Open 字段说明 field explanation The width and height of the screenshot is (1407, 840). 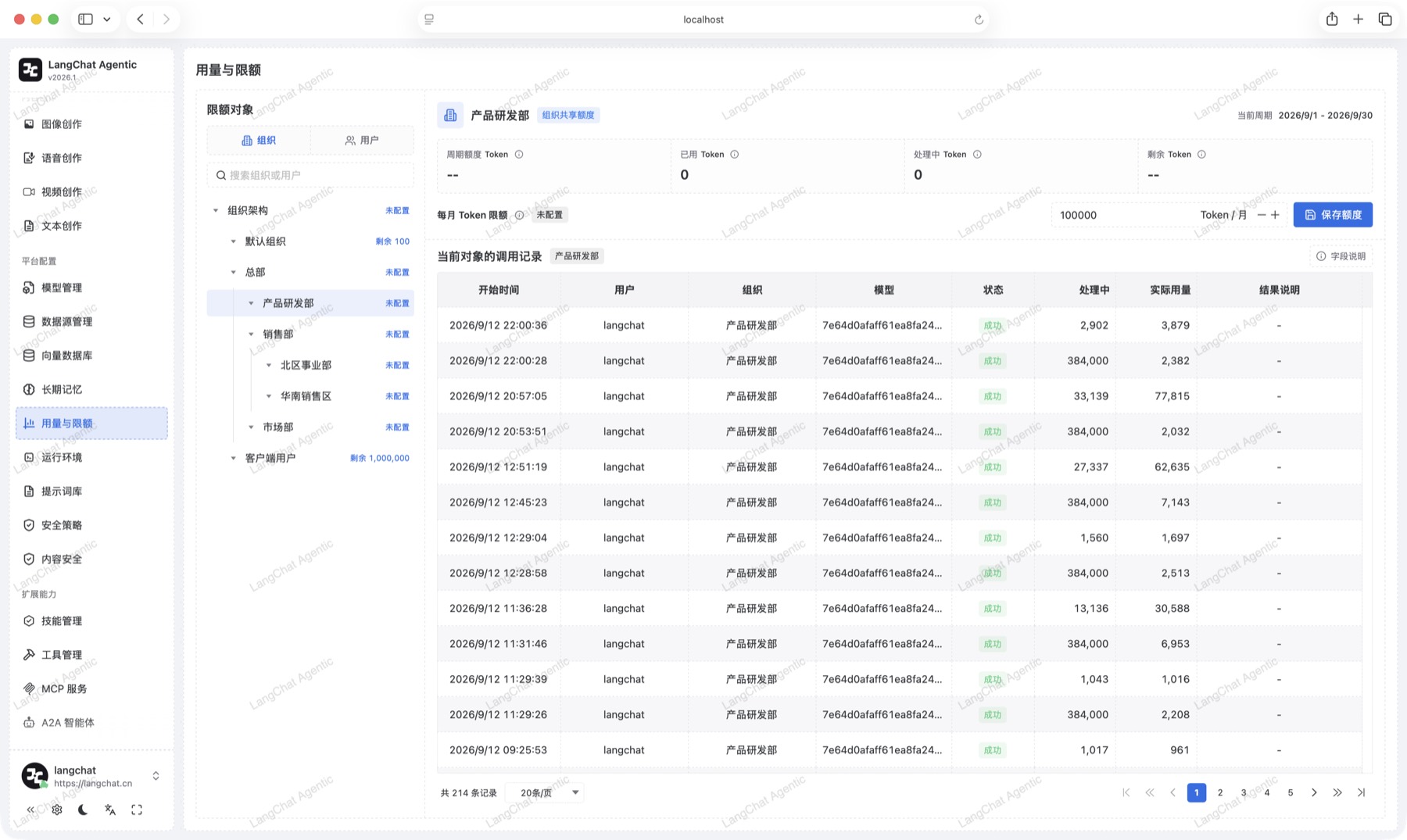[1341, 256]
